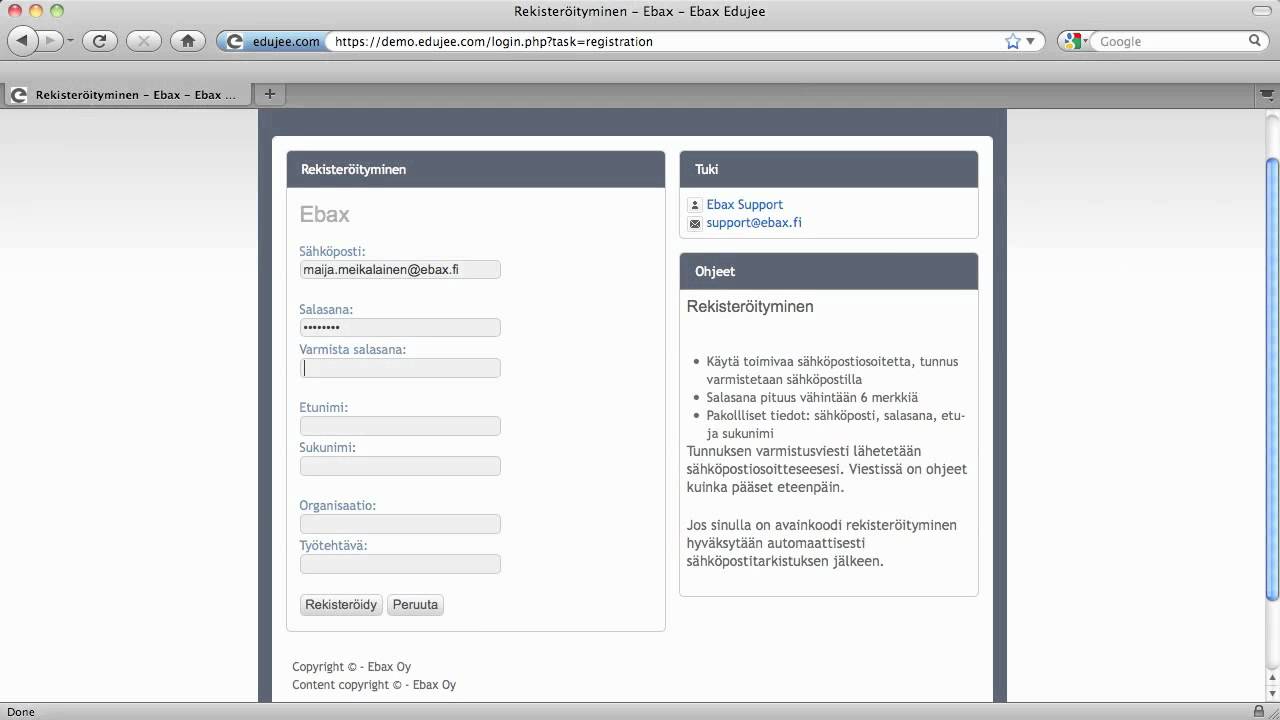
Task: Go forward to the next page
Action: click(50, 41)
